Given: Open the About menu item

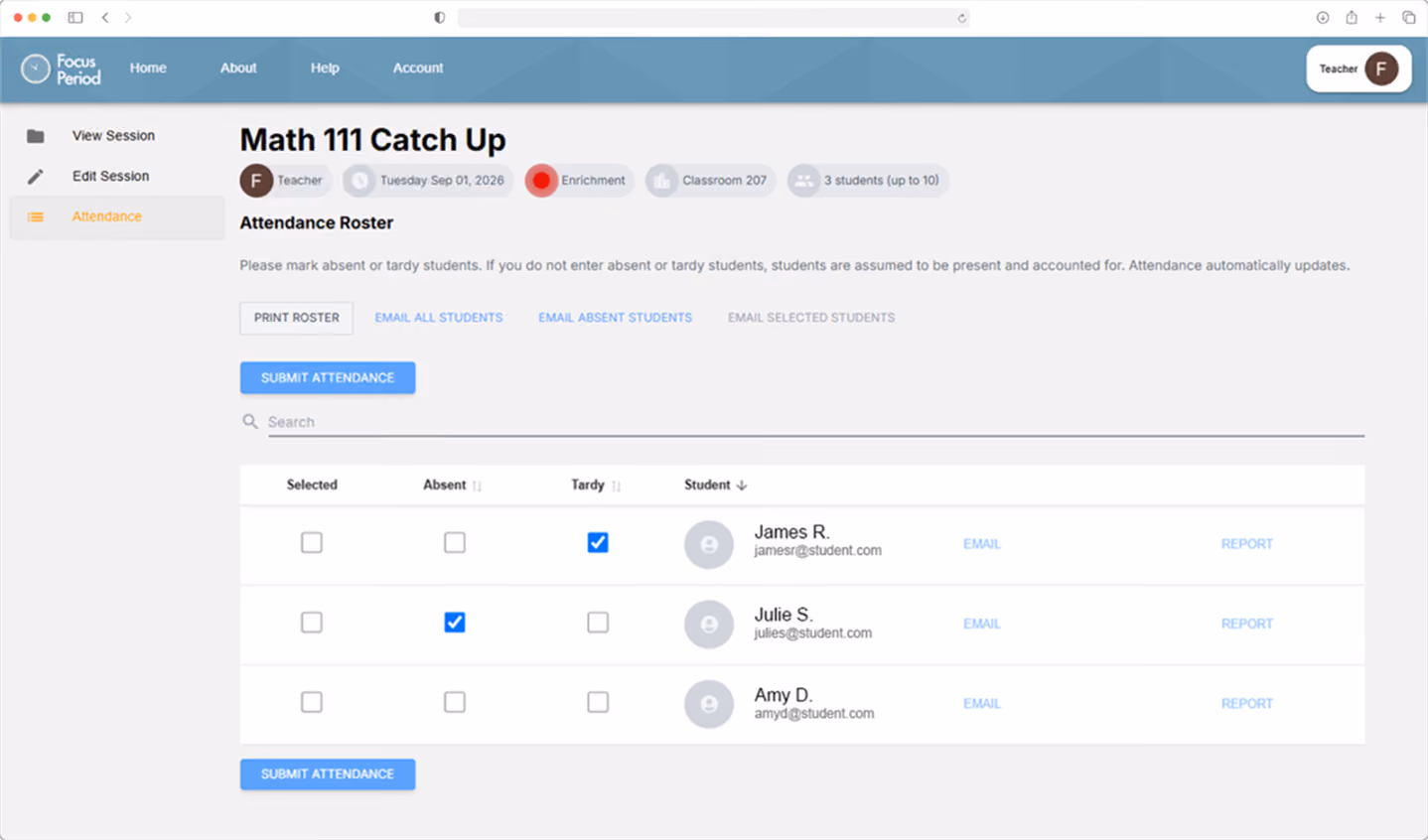Looking at the screenshot, I should click(238, 69).
